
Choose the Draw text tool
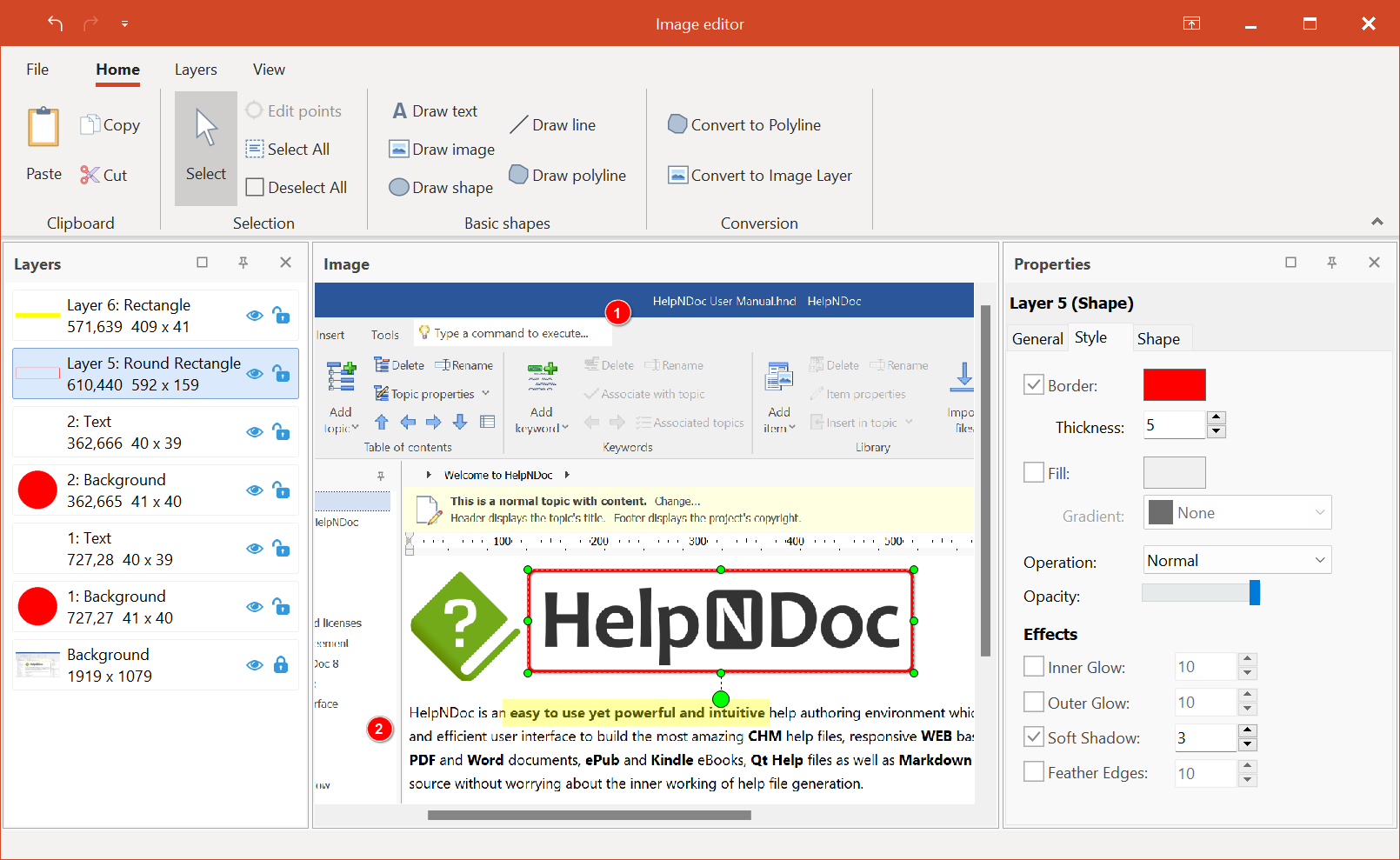coord(435,110)
